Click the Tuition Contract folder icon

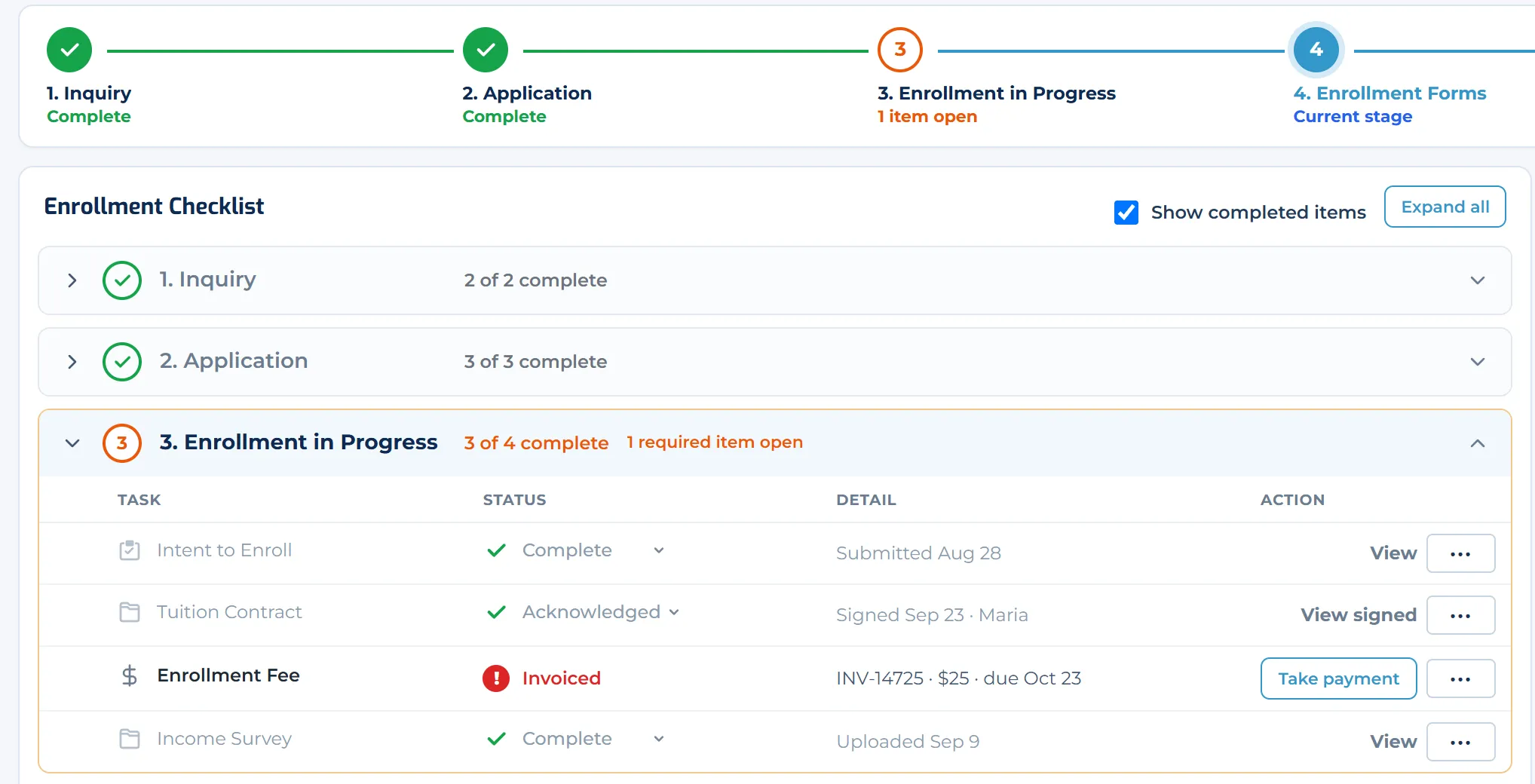point(130,612)
